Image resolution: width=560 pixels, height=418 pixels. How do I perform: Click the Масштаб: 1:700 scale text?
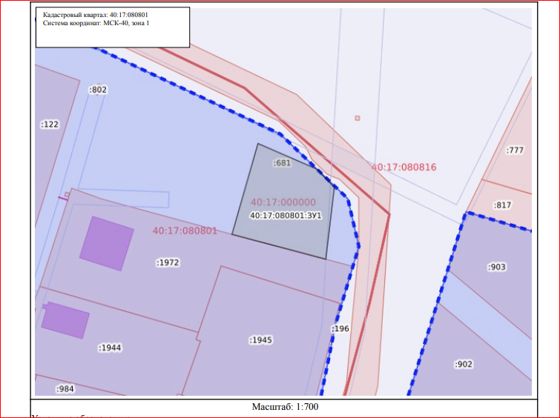pos(285,407)
